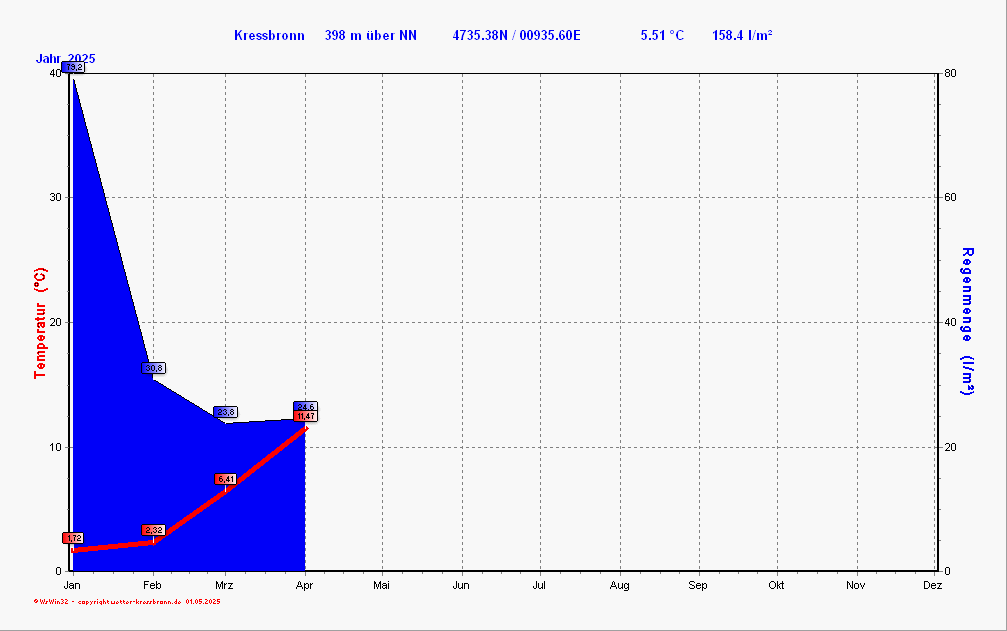Select the Apr month label
The image size is (1007, 631).
click(304, 585)
